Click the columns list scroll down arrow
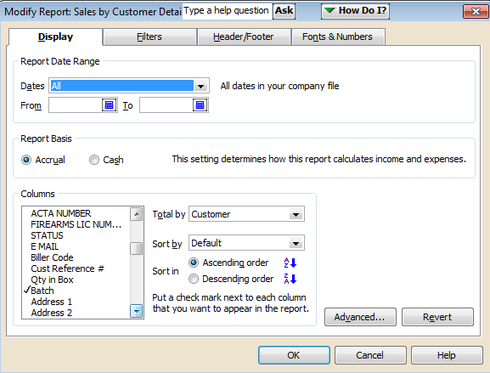 (136, 312)
